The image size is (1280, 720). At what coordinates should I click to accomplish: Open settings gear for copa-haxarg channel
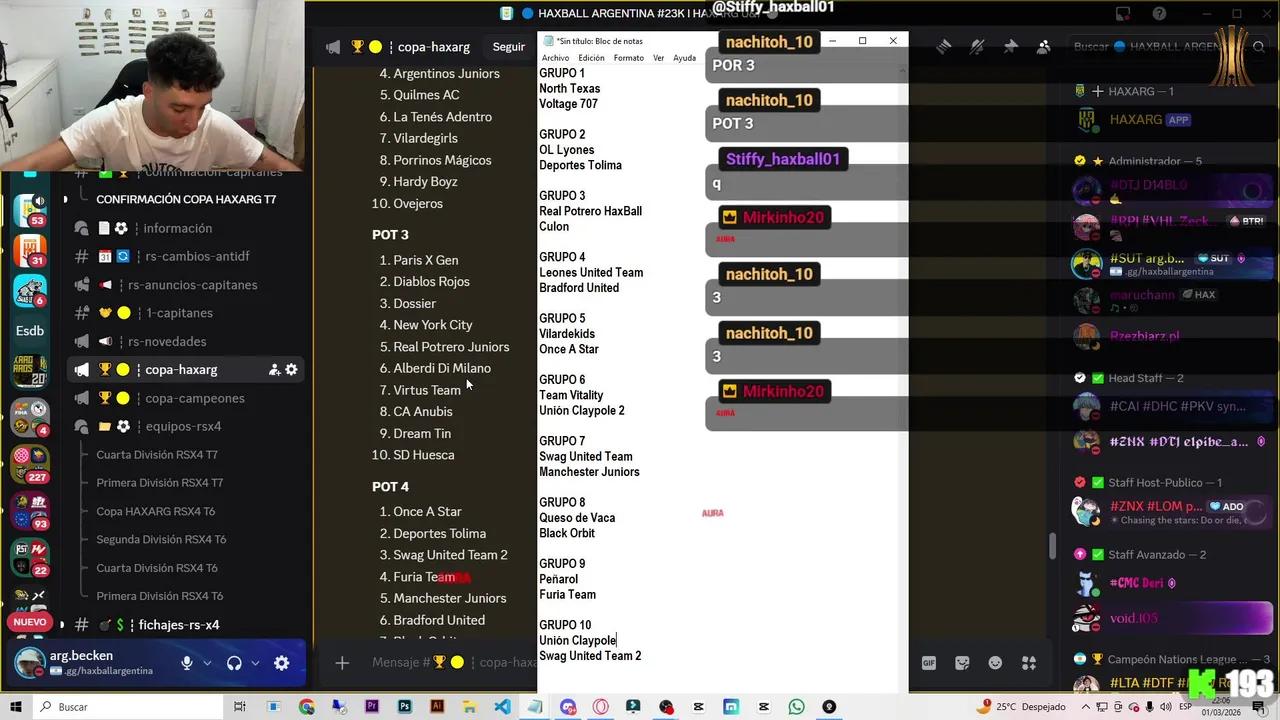click(291, 370)
